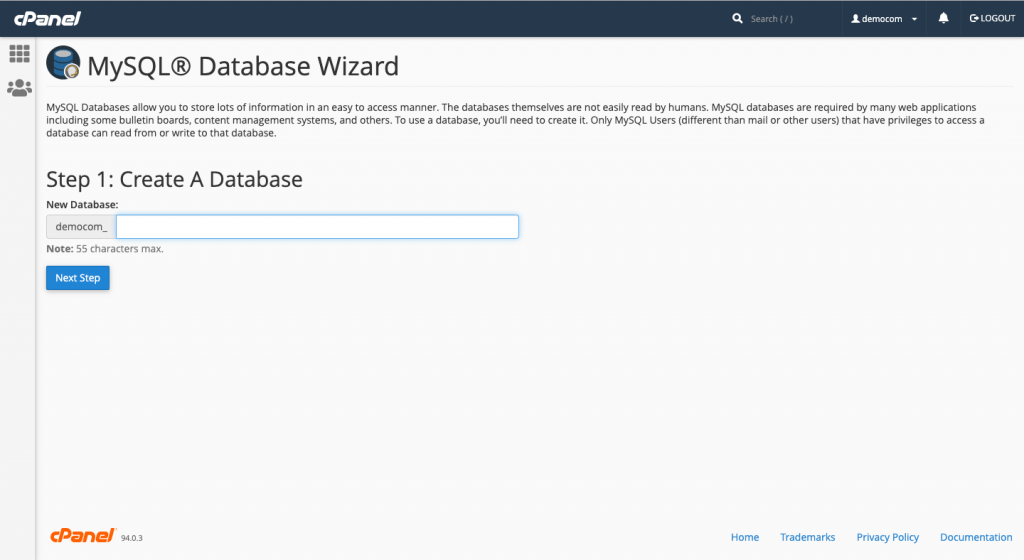Click the orange cPanel footer logo
The image size is (1024, 560).
(83, 535)
